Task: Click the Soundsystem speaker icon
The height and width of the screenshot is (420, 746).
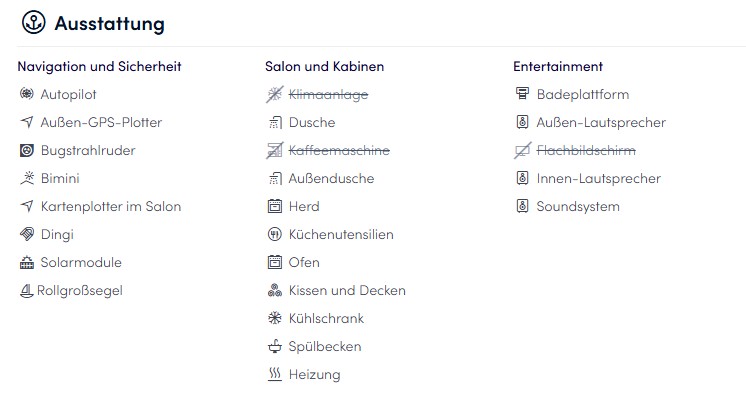Action: pos(522,207)
